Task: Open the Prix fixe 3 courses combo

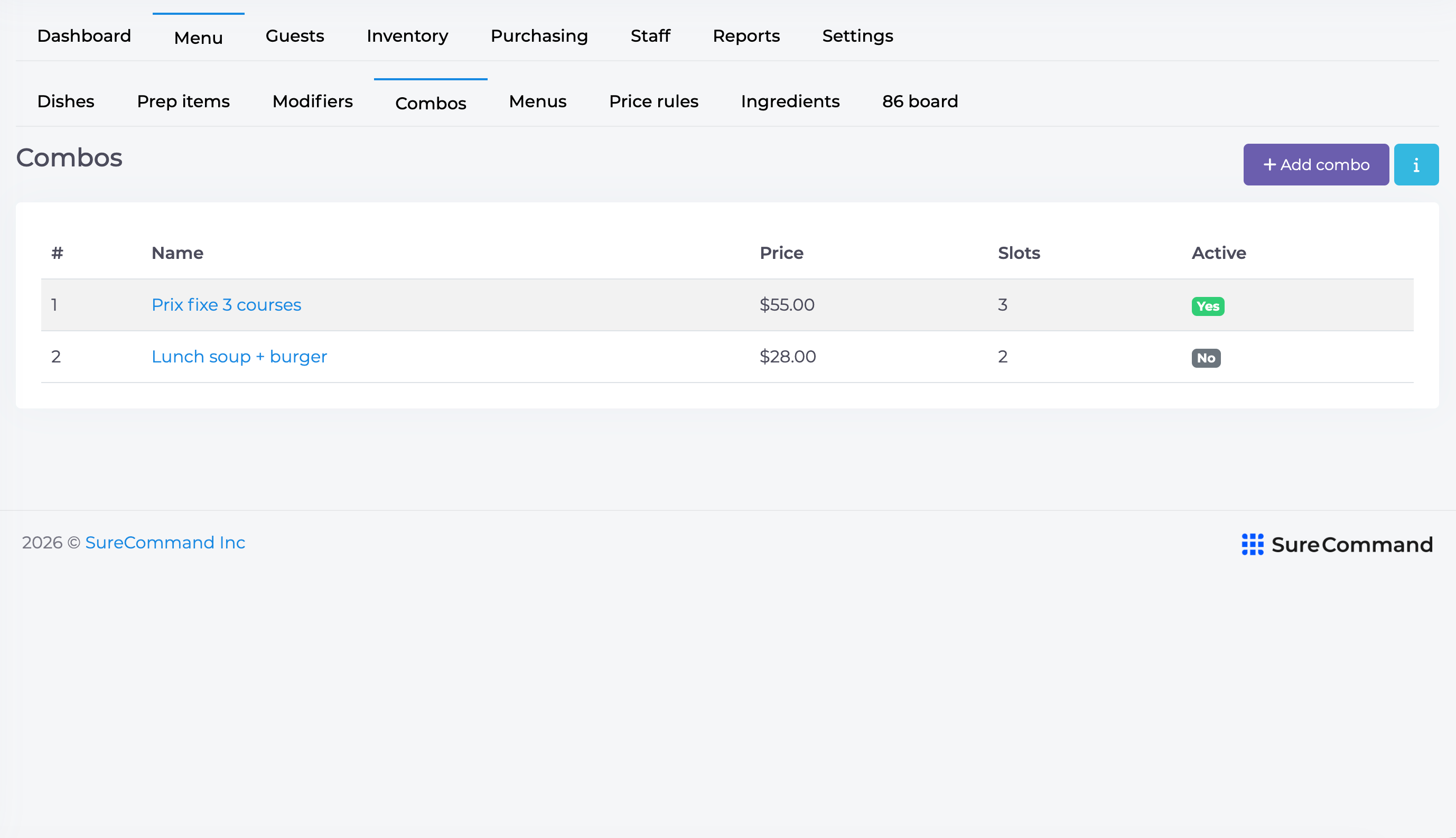Action: pyautogui.click(x=226, y=304)
